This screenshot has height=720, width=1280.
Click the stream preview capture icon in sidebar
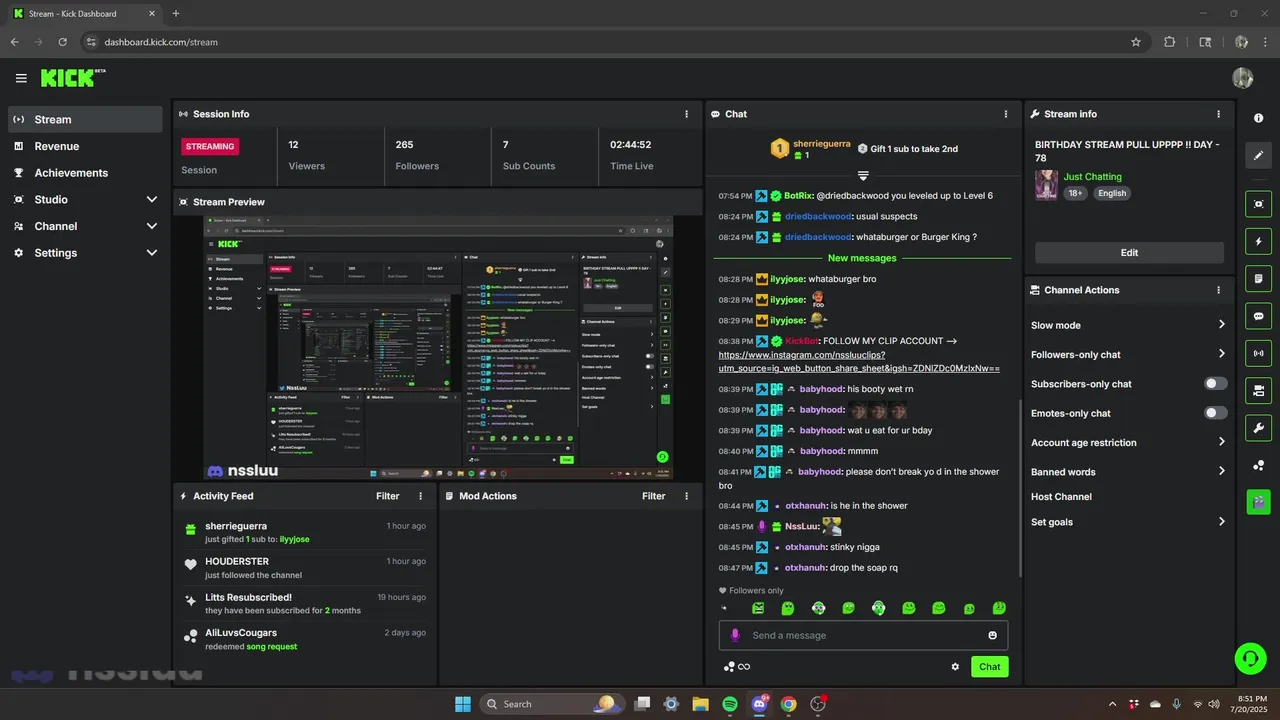point(1258,204)
